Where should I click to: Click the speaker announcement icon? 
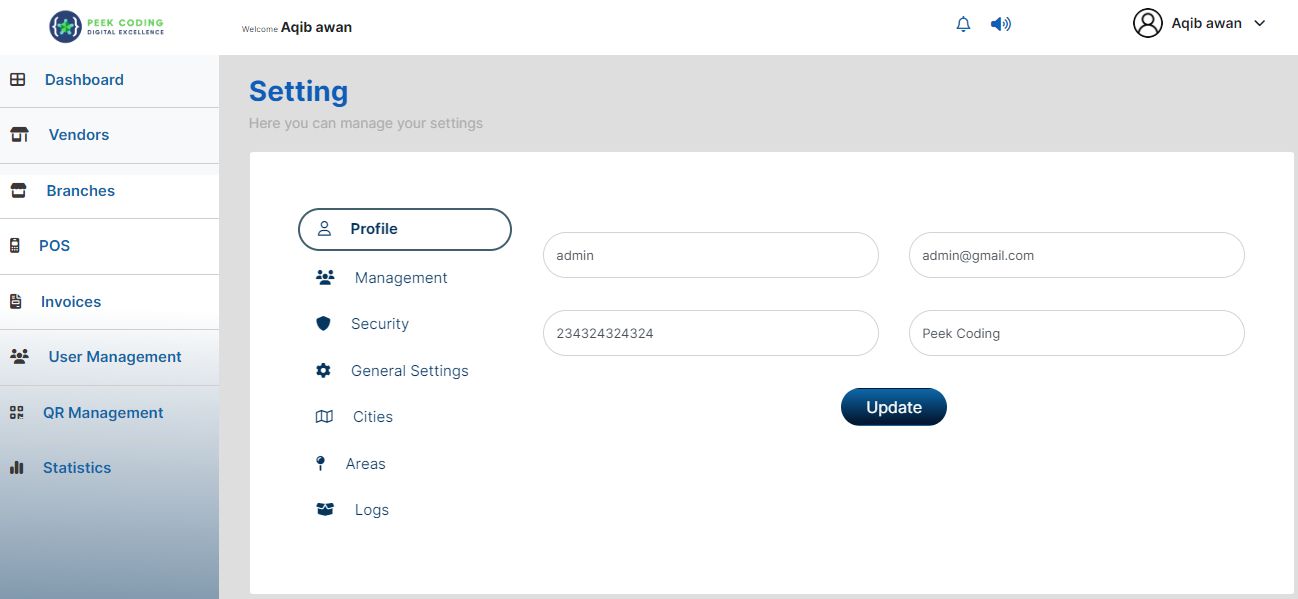point(1000,24)
